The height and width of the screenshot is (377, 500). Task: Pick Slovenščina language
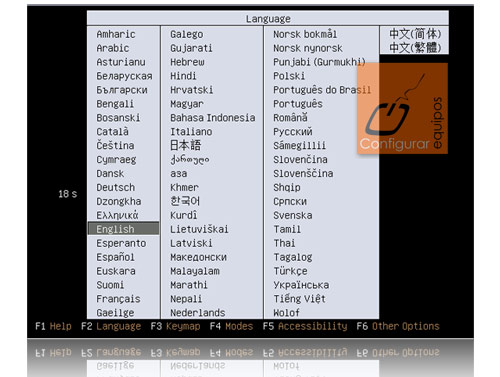tap(303, 173)
